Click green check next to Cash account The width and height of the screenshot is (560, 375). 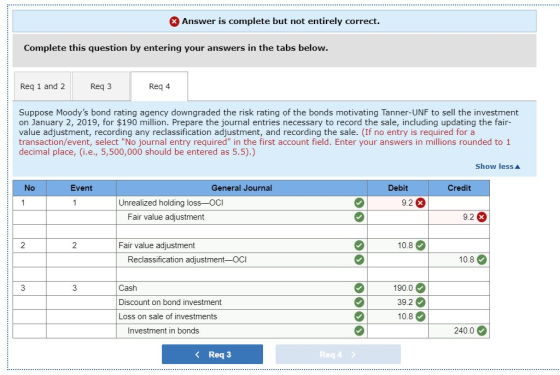359,288
